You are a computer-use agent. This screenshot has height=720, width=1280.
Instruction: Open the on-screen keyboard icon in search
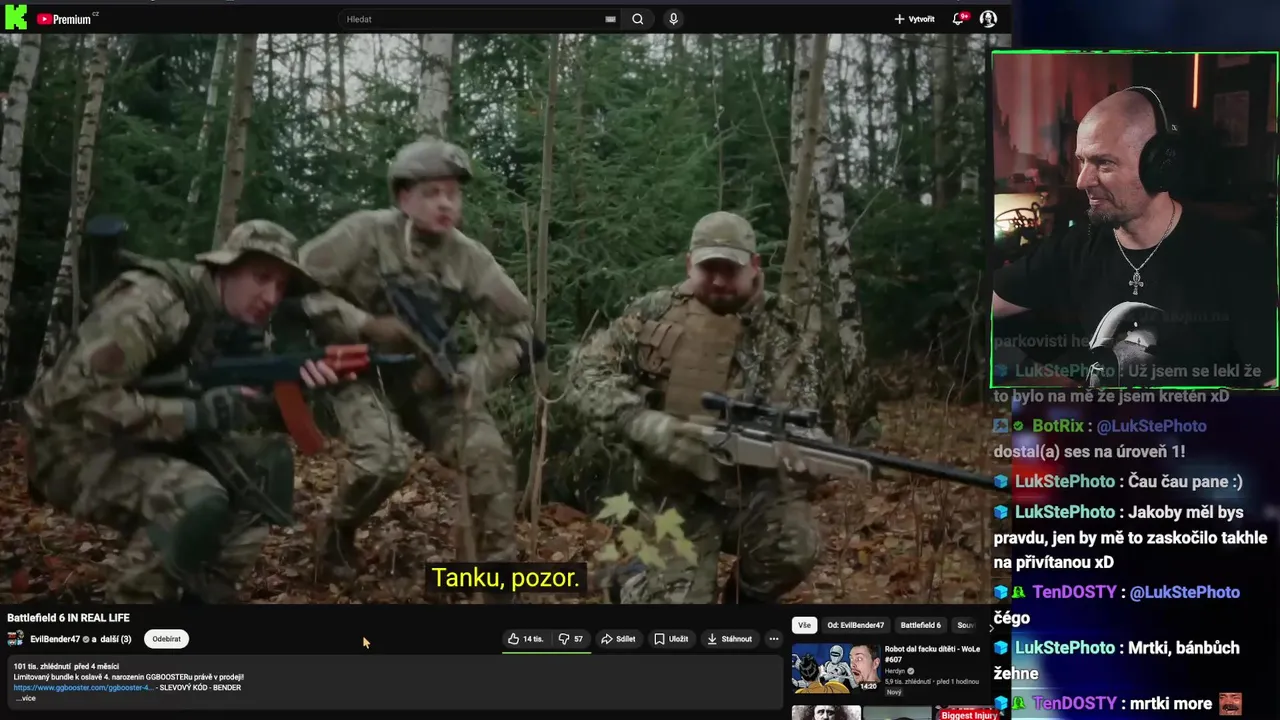pos(610,19)
